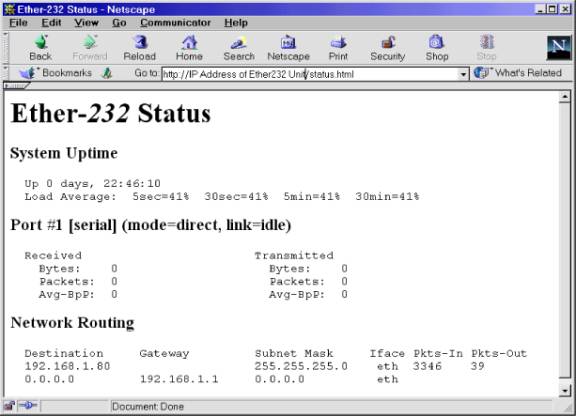
Task: Click the gateway '192.168.1.1'
Action: [179, 379]
